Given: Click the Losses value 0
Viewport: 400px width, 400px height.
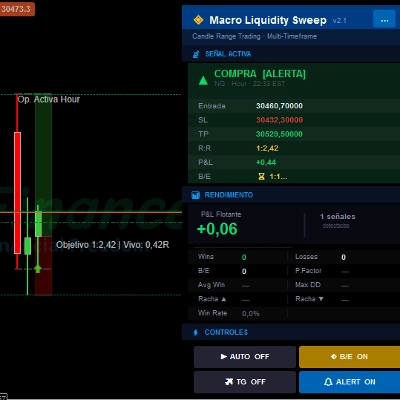Looking at the screenshot, I should [x=343, y=257].
